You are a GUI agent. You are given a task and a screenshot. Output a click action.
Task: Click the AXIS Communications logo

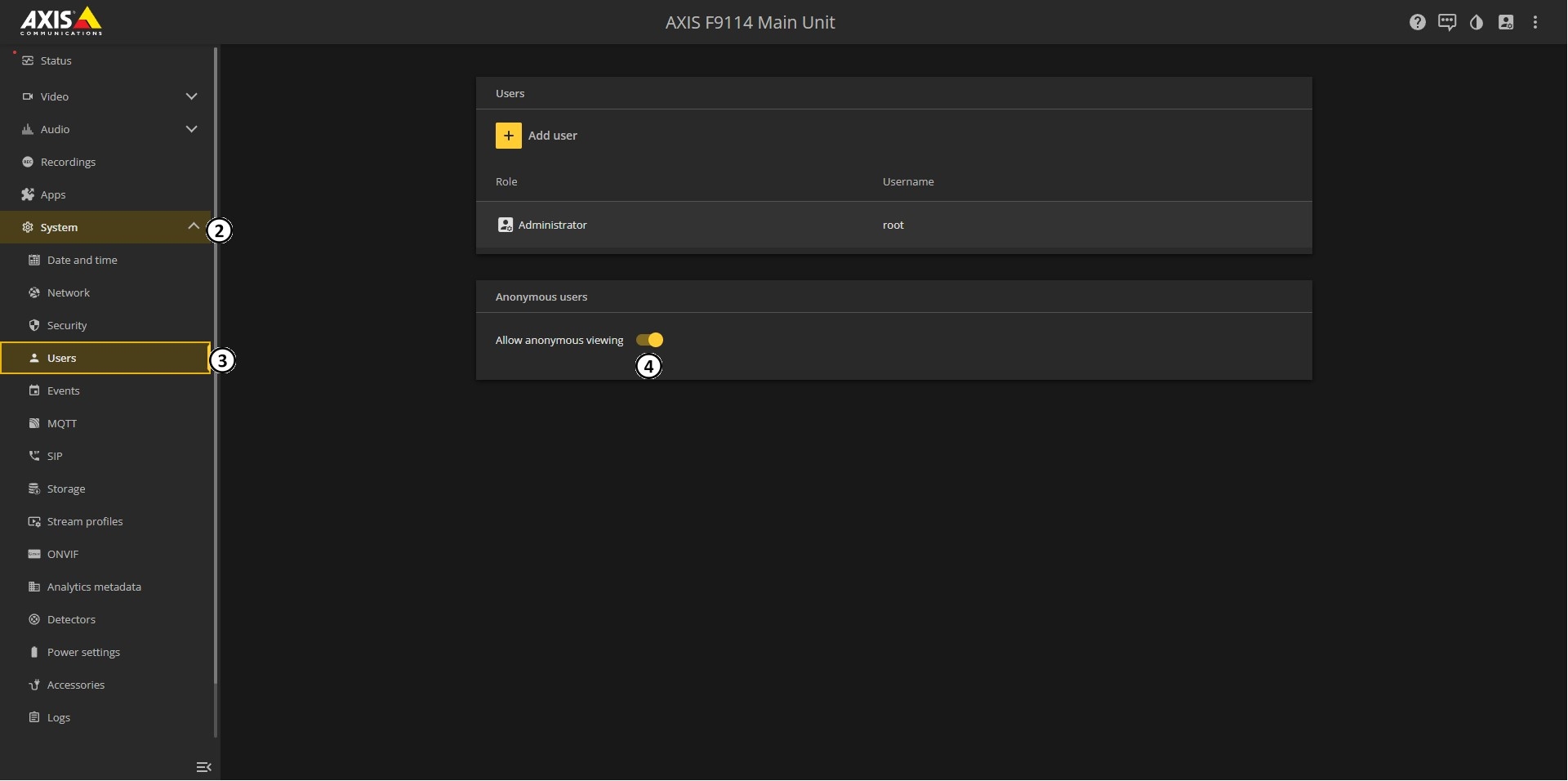(61, 21)
